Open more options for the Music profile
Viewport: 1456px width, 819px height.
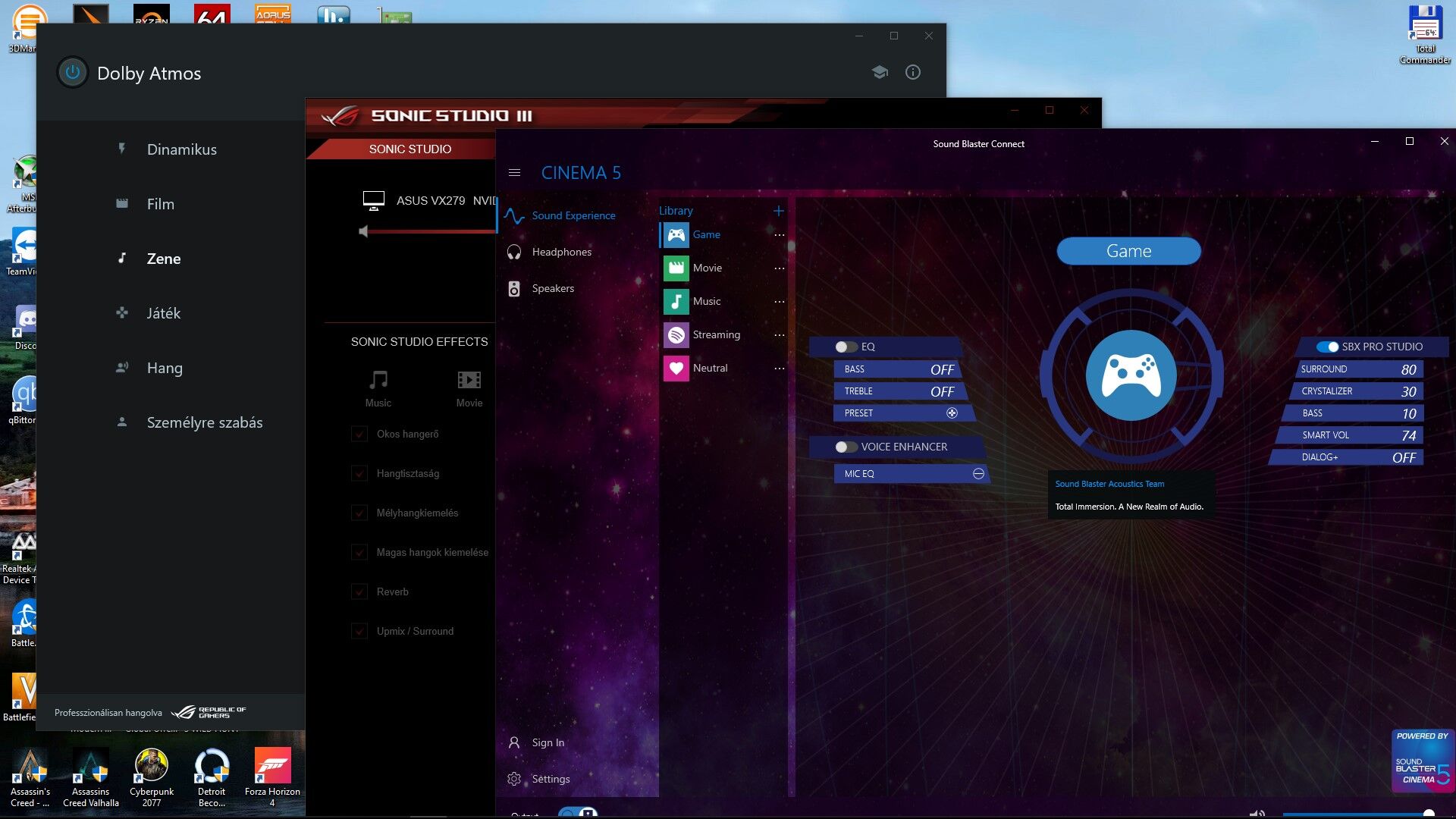(779, 302)
